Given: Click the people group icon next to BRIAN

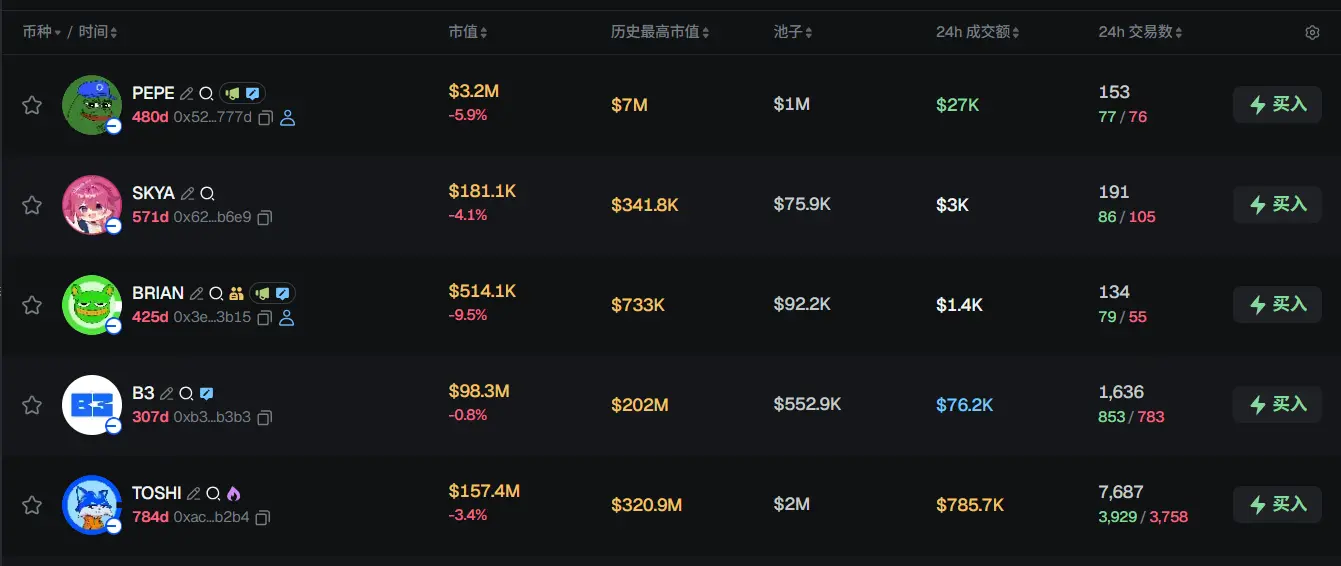Looking at the screenshot, I should click(236, 294).
